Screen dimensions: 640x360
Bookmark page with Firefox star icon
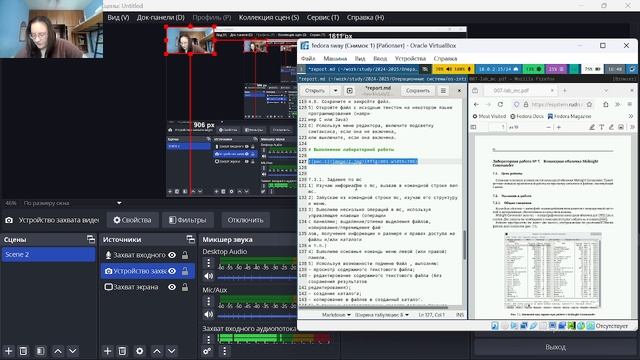(589, 104)
